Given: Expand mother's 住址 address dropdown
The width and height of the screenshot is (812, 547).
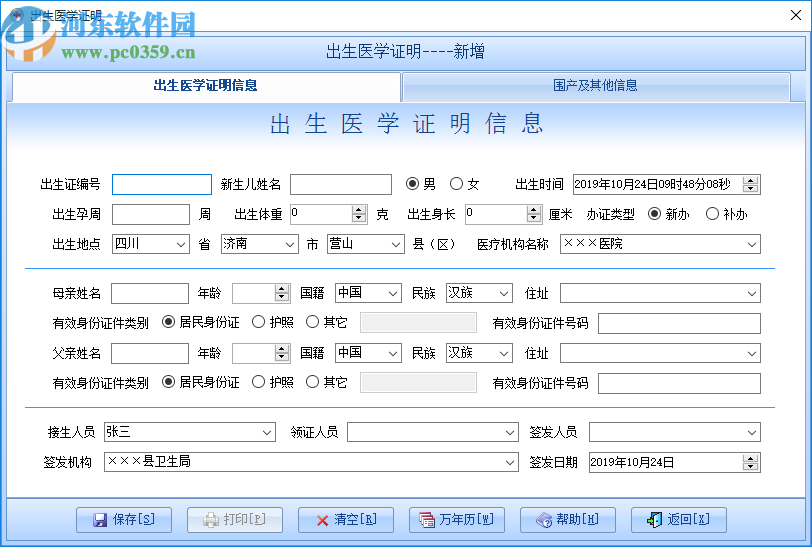Looking at the screenshot, I should (752, 294).
